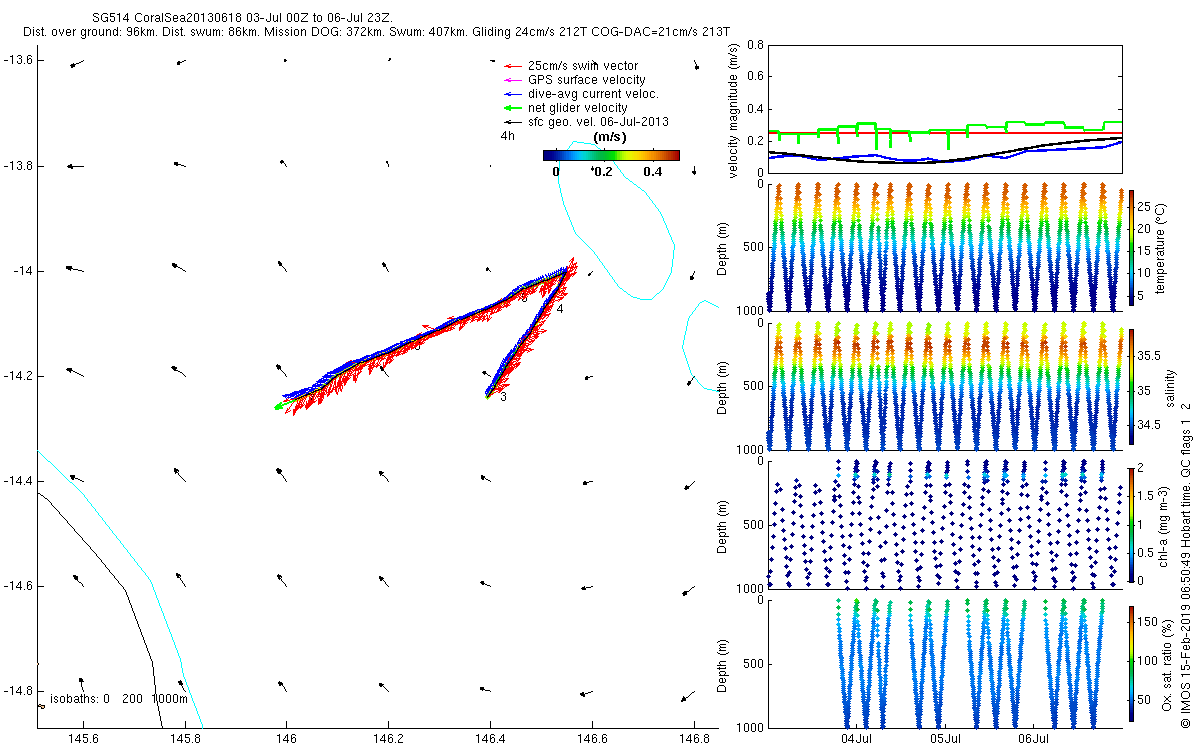Click the '(m/s)' velocity colorbar title
Screen dimensions: 1200x750
pos(610,136)
